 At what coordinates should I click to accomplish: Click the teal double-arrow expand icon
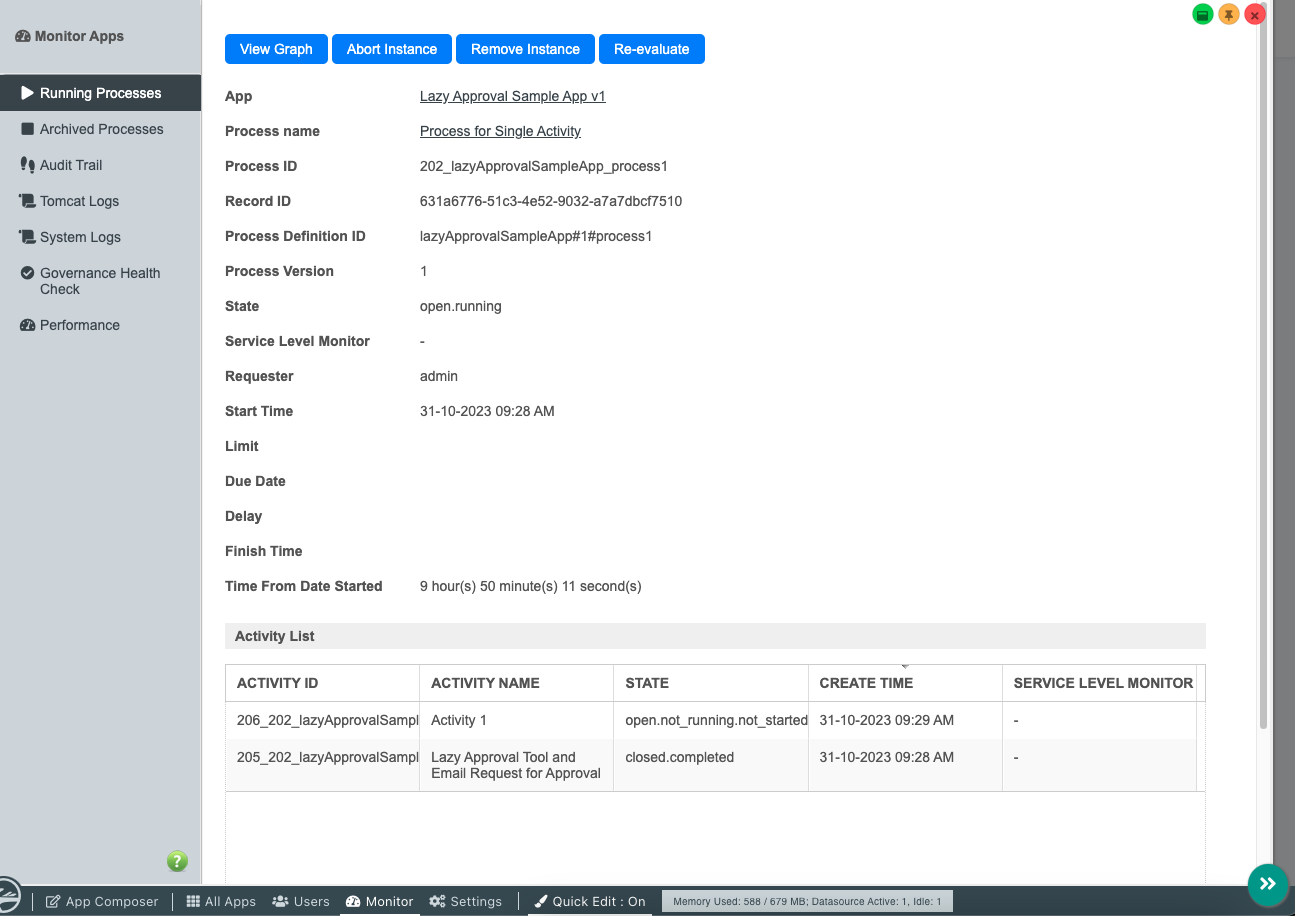[x=1267, y=883]
